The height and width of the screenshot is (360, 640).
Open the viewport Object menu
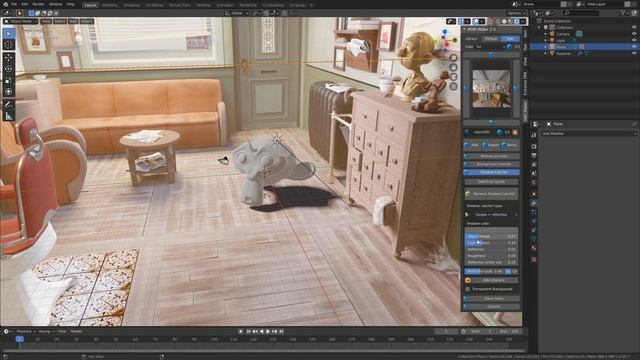[87, 21]
